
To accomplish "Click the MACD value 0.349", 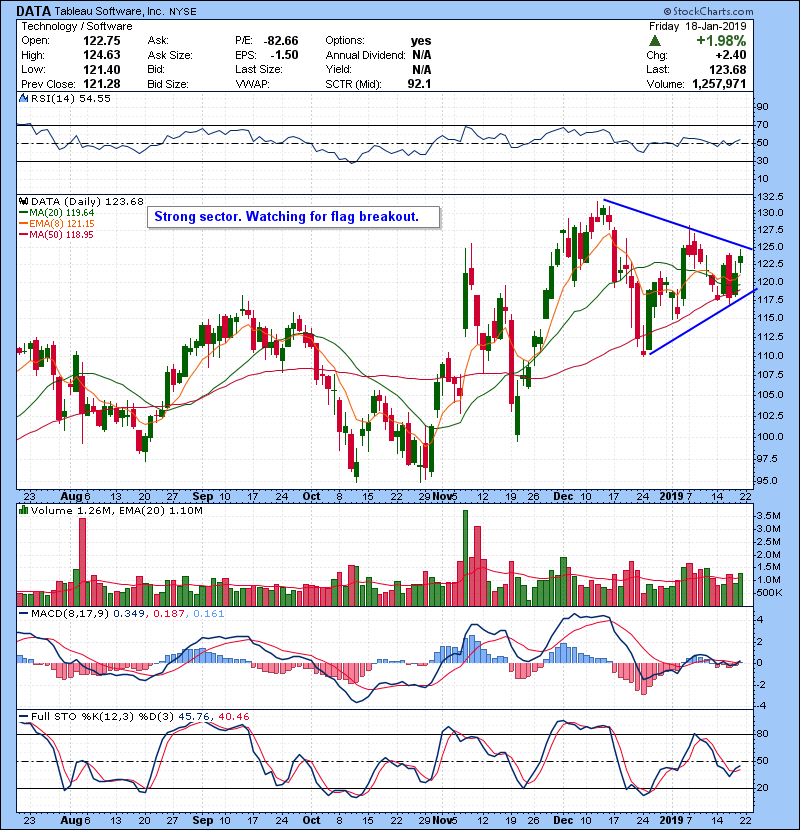I will coord(129,614).
